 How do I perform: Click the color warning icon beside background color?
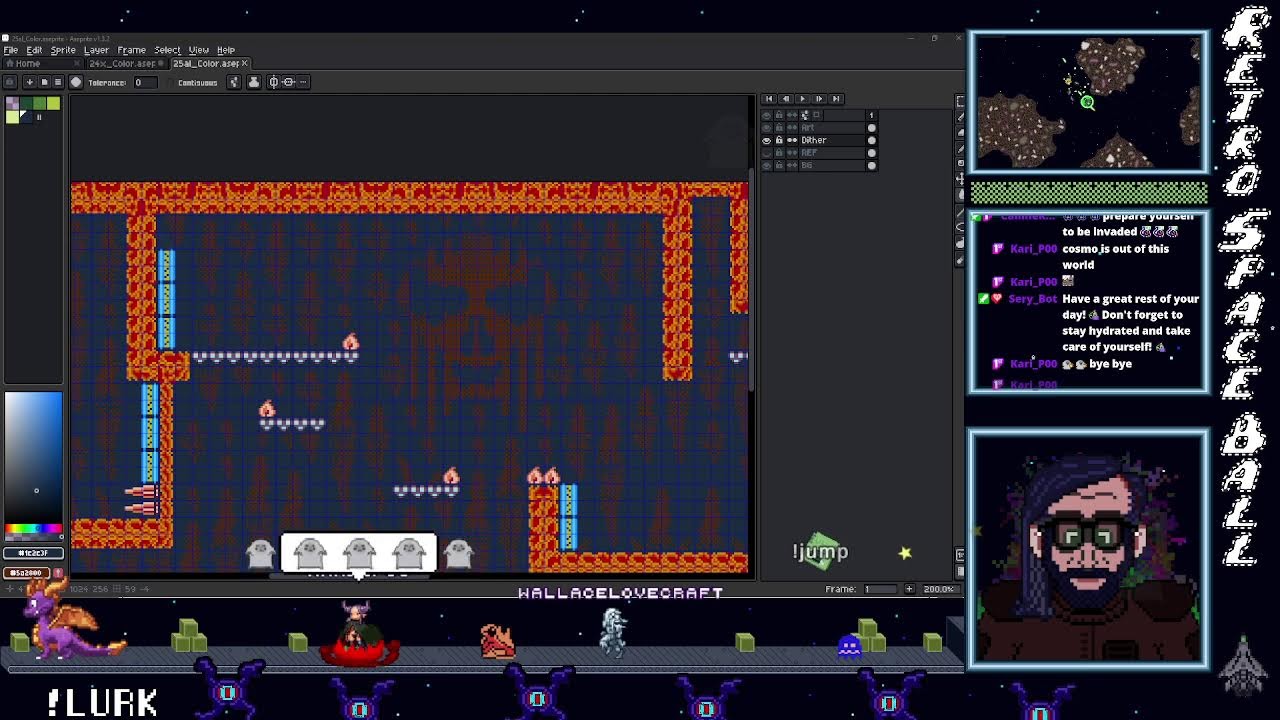coord(57,573)
